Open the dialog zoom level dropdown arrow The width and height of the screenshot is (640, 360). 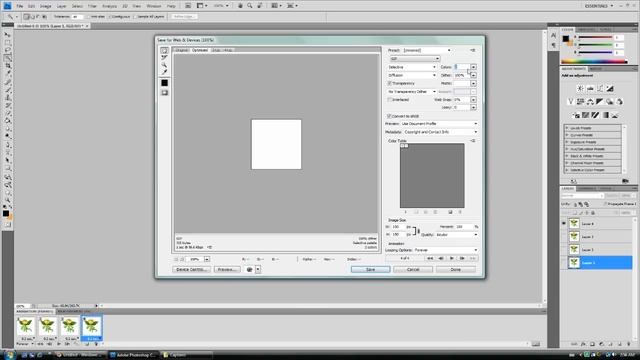(x=207, y=259)
